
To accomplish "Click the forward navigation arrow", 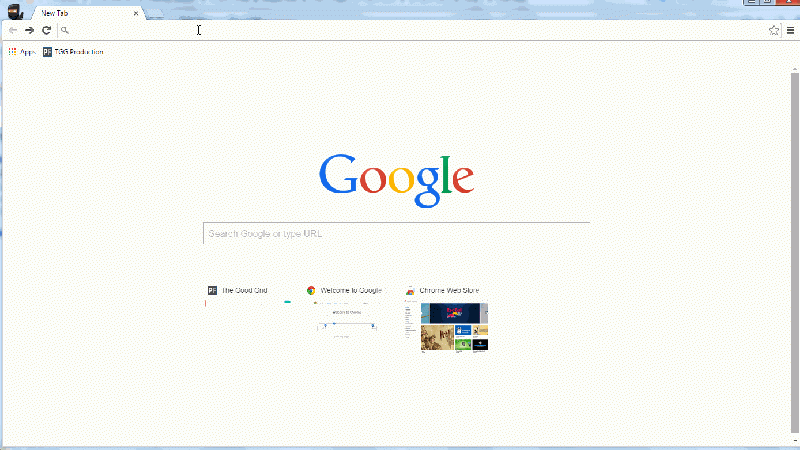I will tap(30, 30).
